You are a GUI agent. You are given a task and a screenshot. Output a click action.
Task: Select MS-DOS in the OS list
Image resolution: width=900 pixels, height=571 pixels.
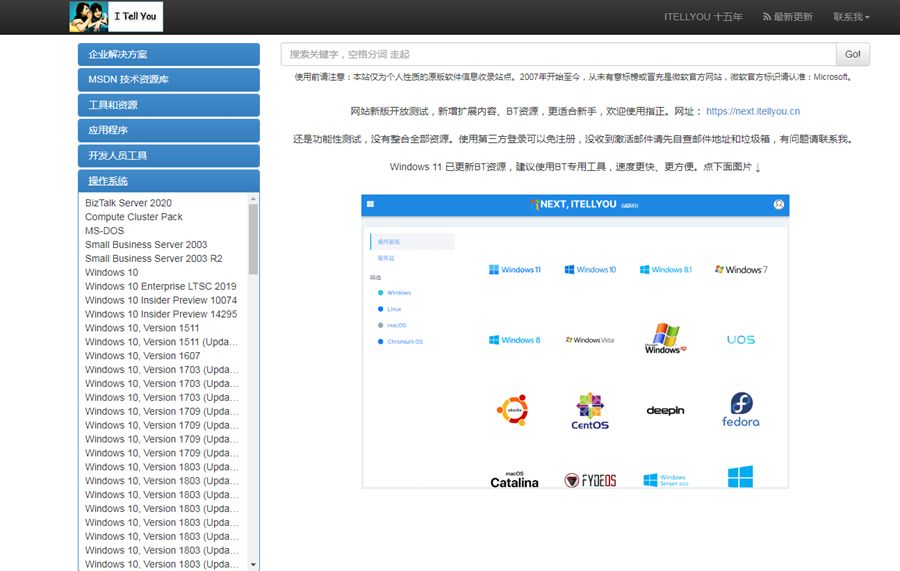click(x=104, y=231)
